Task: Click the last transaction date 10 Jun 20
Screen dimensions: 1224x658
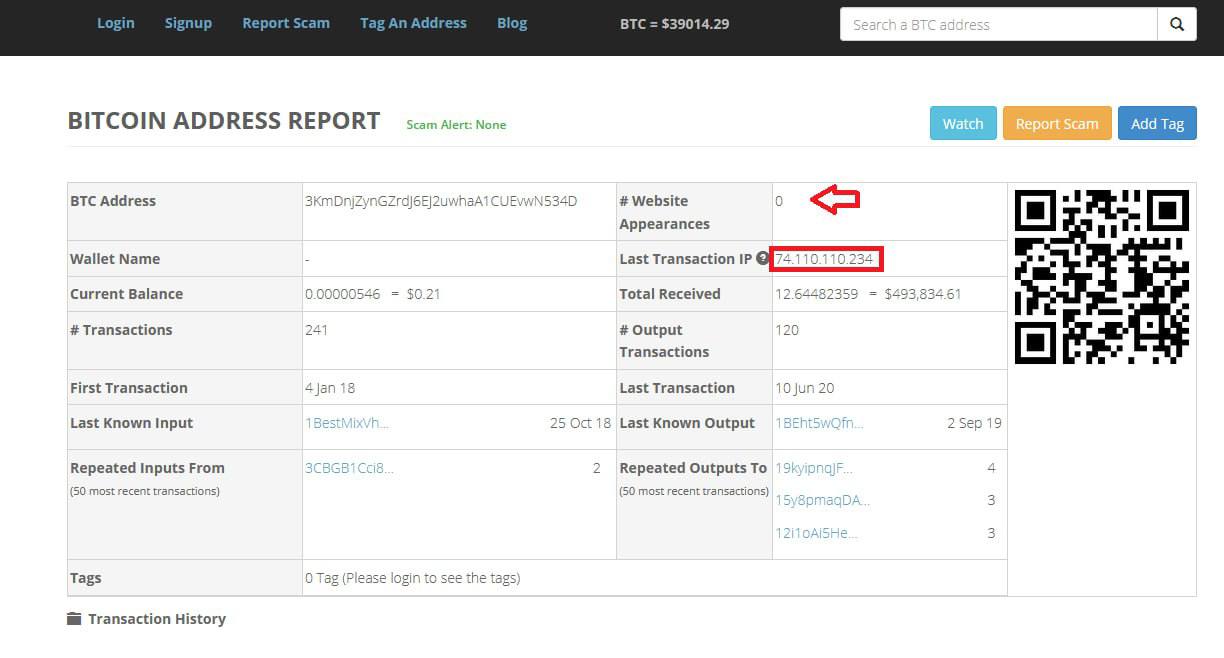Action: (804, 388)
